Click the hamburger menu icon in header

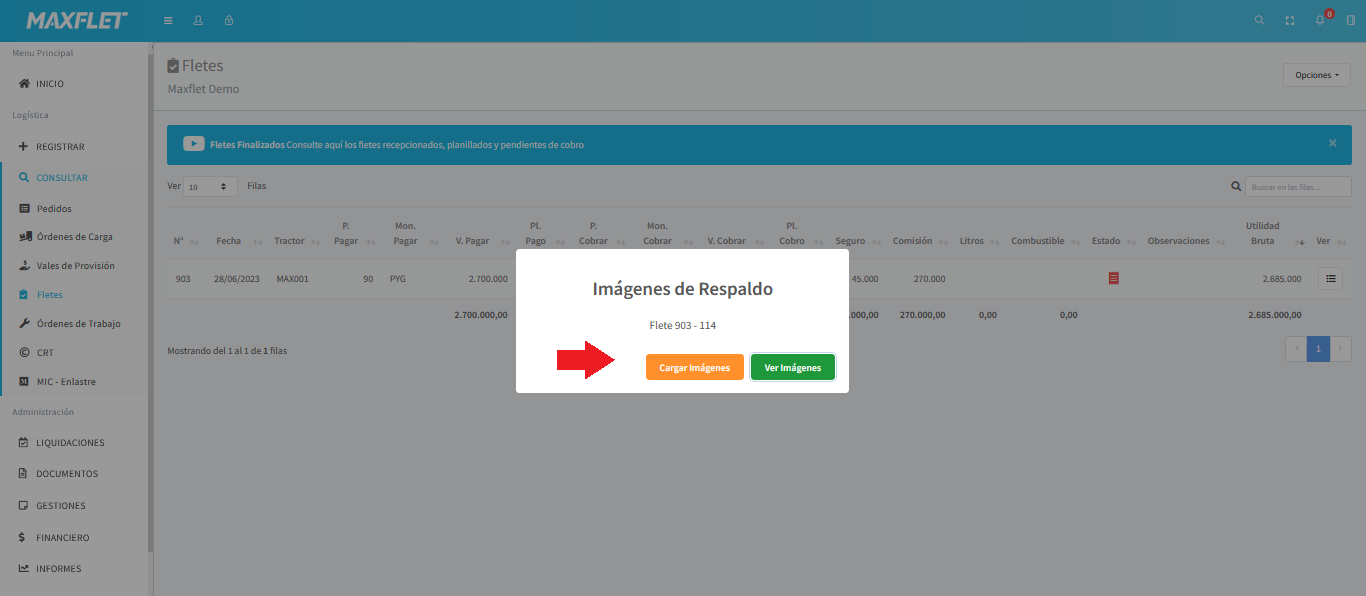point(168,21)
